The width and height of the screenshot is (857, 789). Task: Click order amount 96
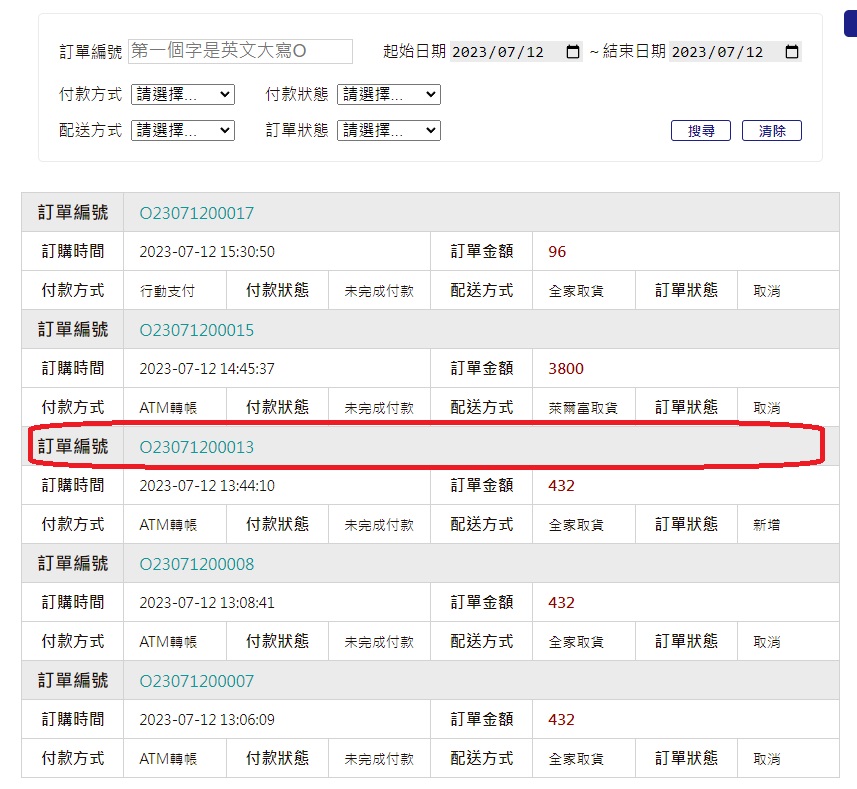click(x=557, y=252)
